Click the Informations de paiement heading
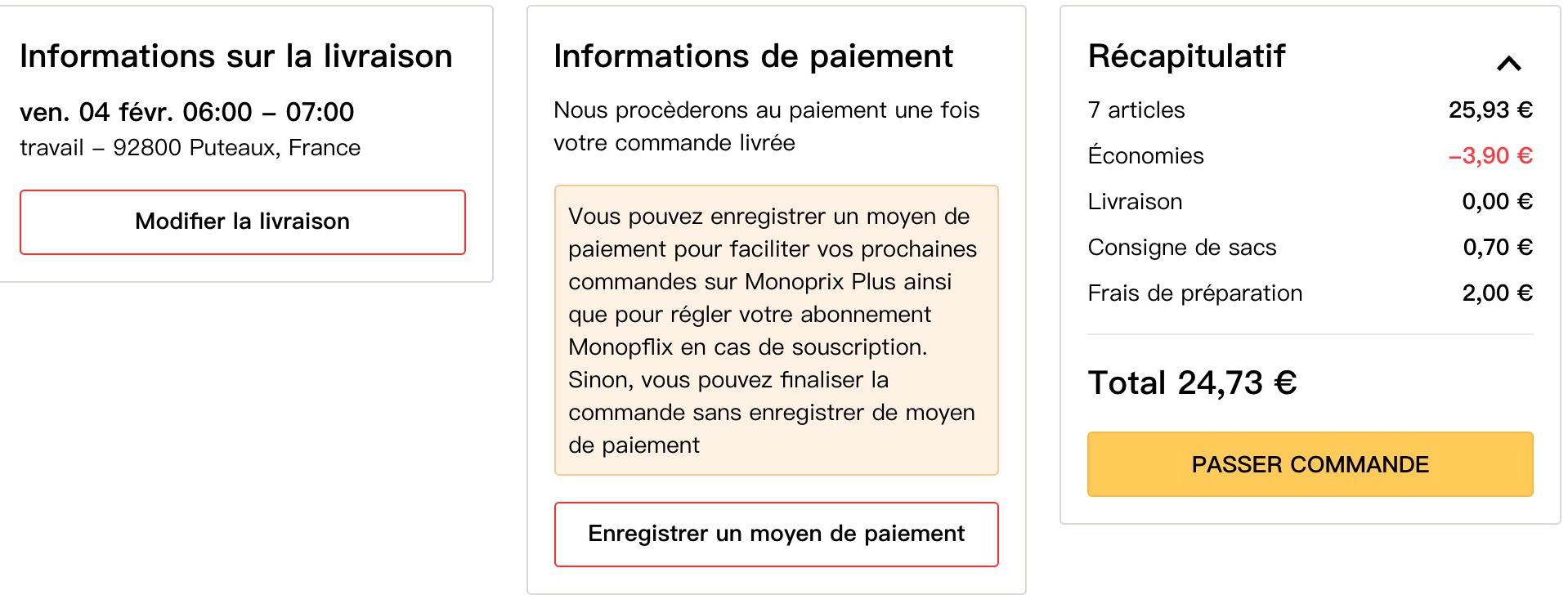 click(x=753, y=56)
